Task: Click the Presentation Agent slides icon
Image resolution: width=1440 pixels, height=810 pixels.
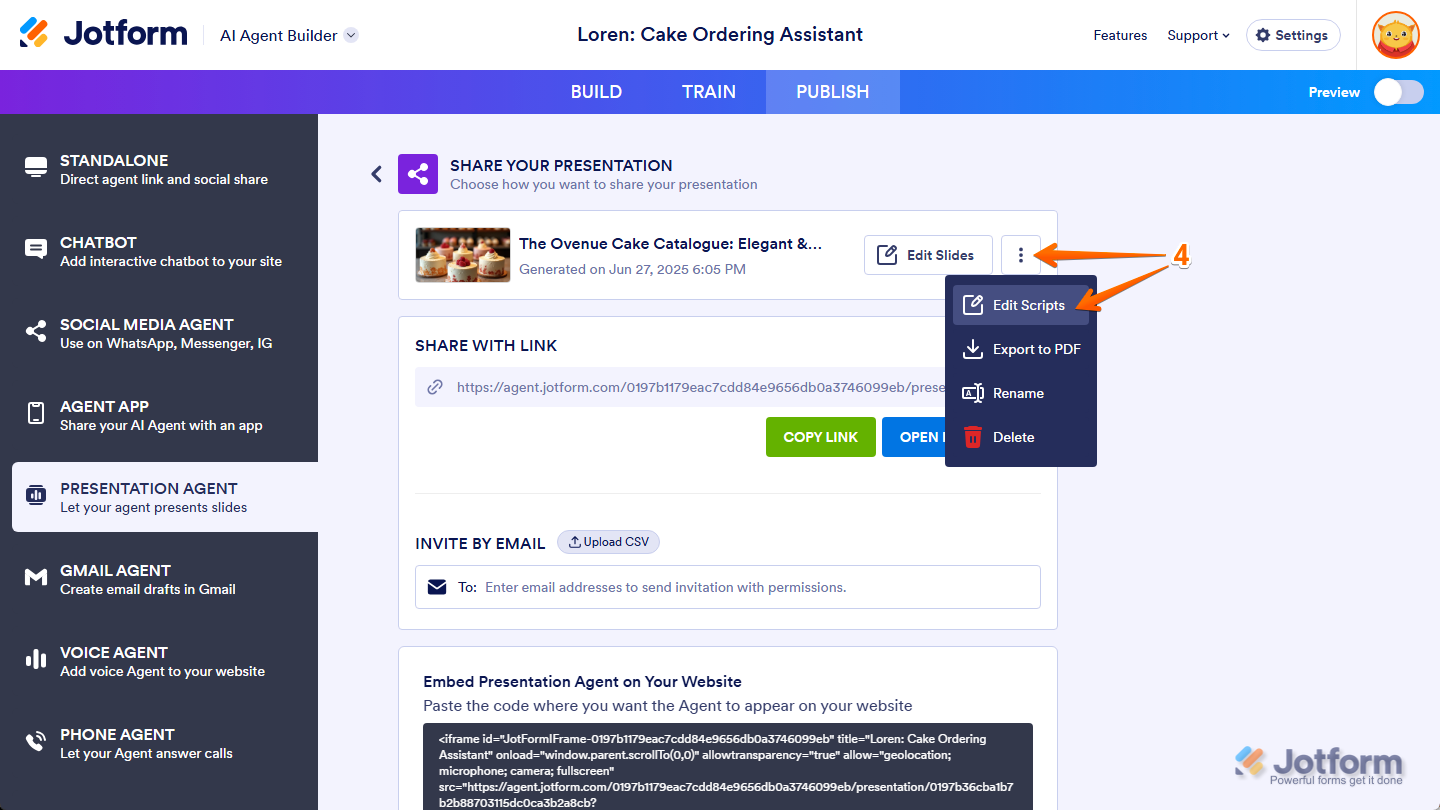Action: click(x=36, y=496)
